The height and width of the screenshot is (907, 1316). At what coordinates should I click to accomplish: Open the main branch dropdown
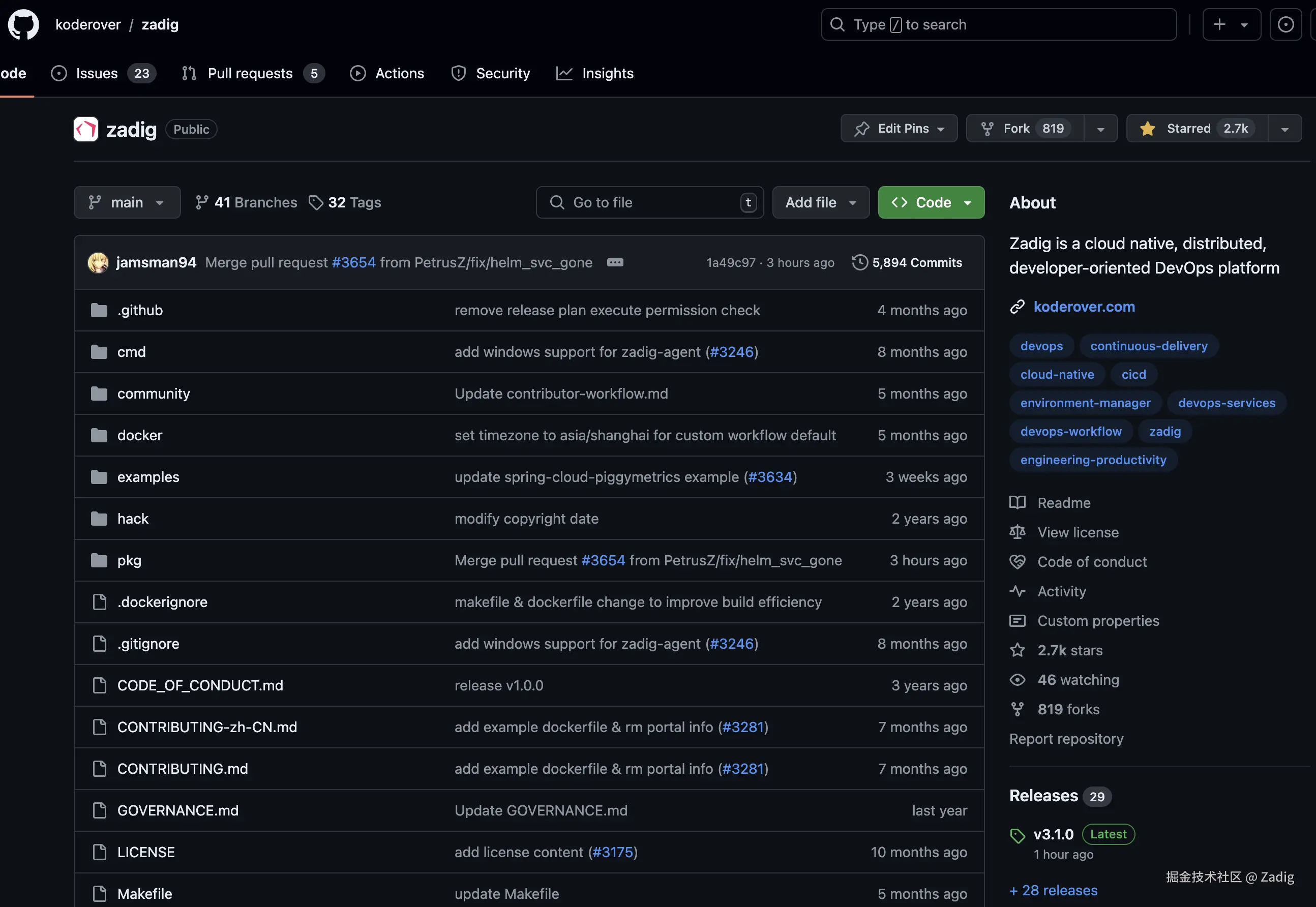pyautogui.click(x=127, y=202)
